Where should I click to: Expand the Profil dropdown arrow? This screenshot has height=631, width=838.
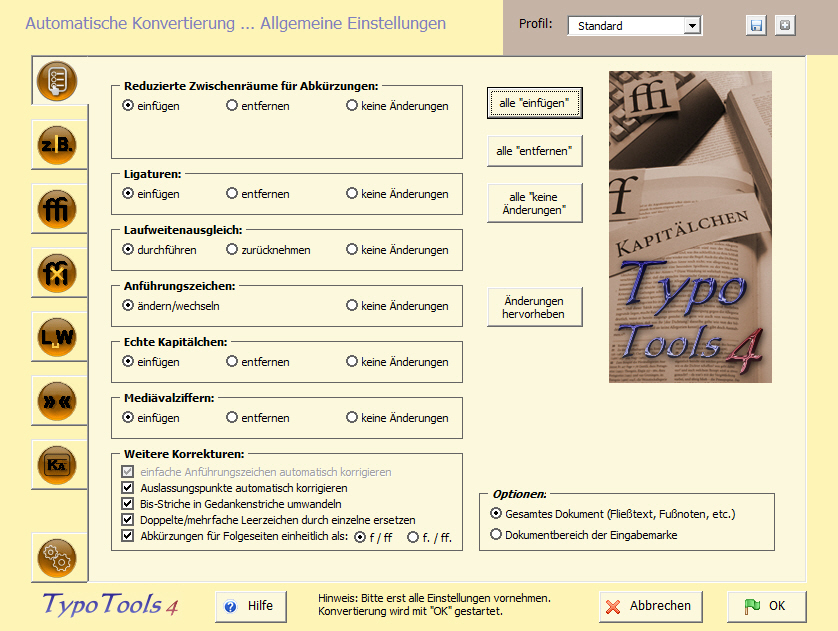coord(692,26)
